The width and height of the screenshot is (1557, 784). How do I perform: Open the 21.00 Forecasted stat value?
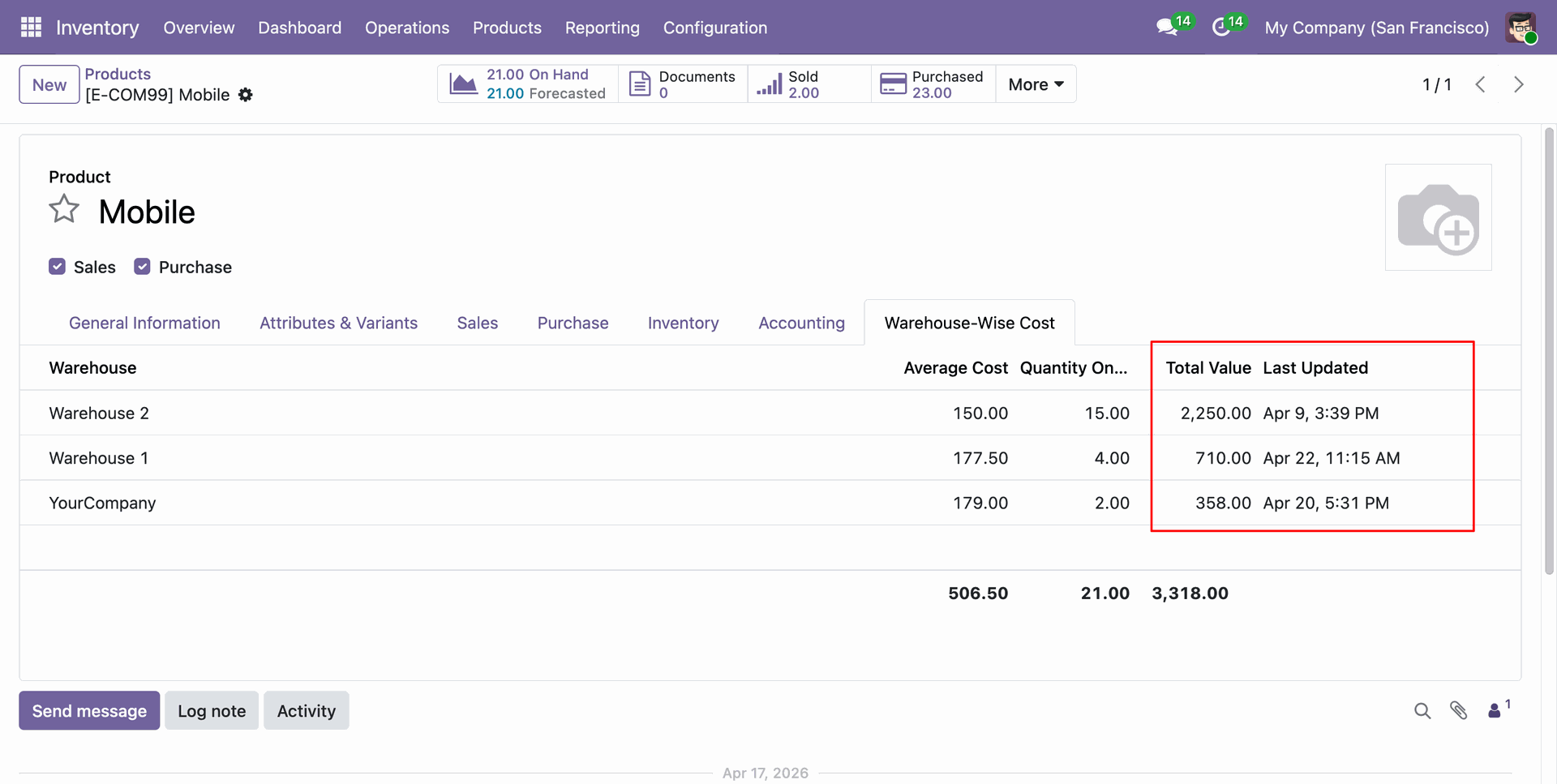(546, 93)
